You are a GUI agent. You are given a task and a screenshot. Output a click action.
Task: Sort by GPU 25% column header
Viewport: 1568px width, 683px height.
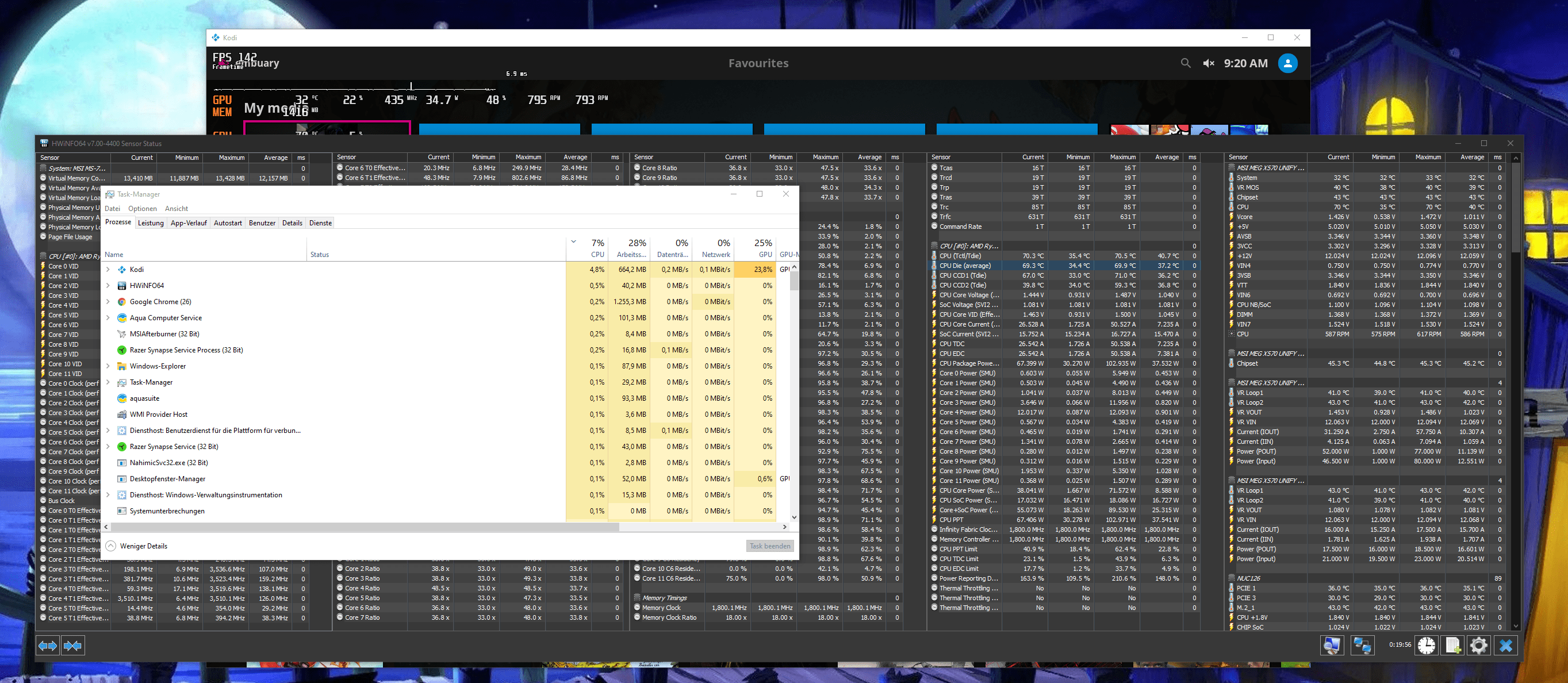[756, 248]
